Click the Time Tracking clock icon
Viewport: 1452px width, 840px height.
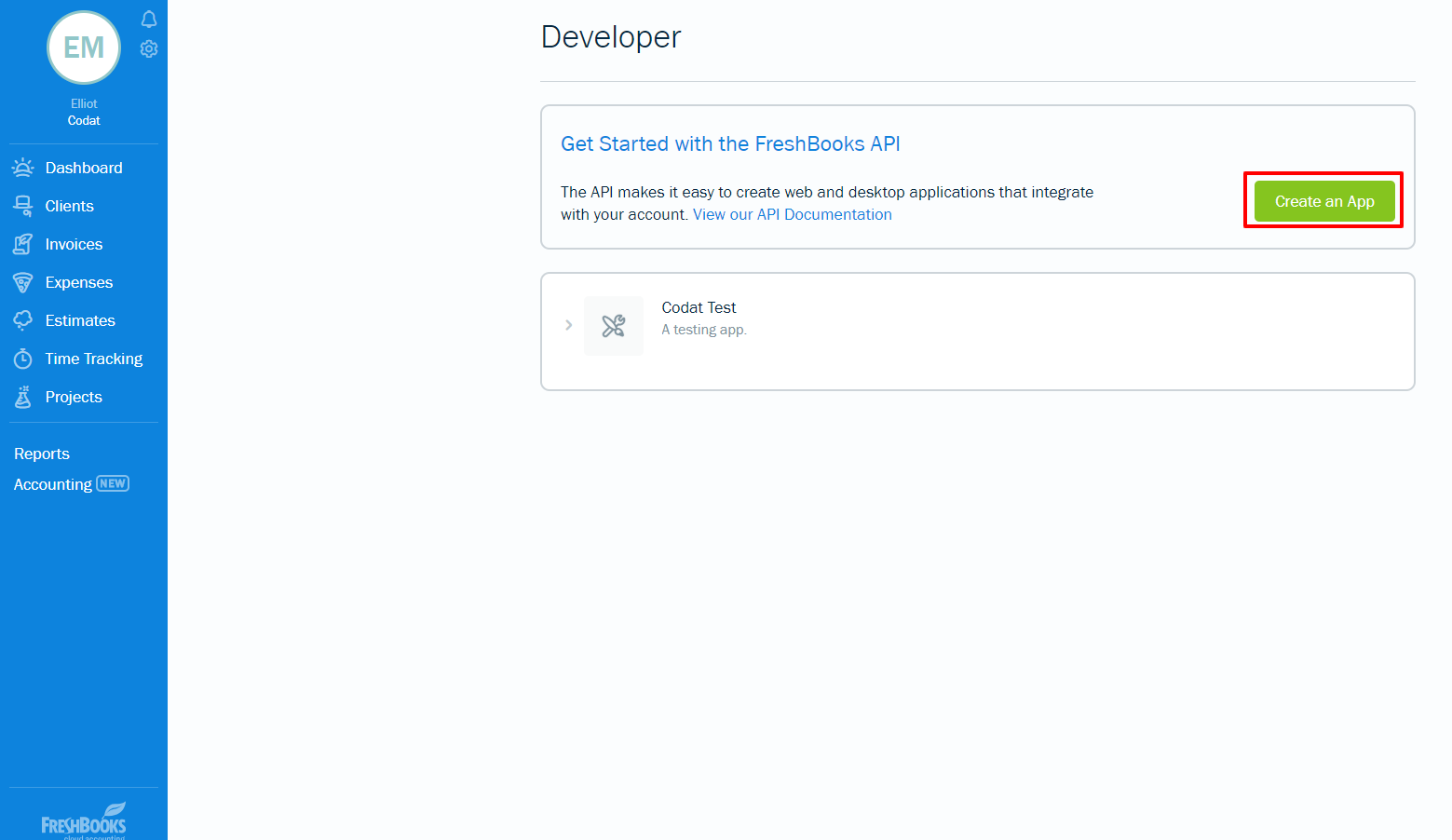tap(23, 359)
